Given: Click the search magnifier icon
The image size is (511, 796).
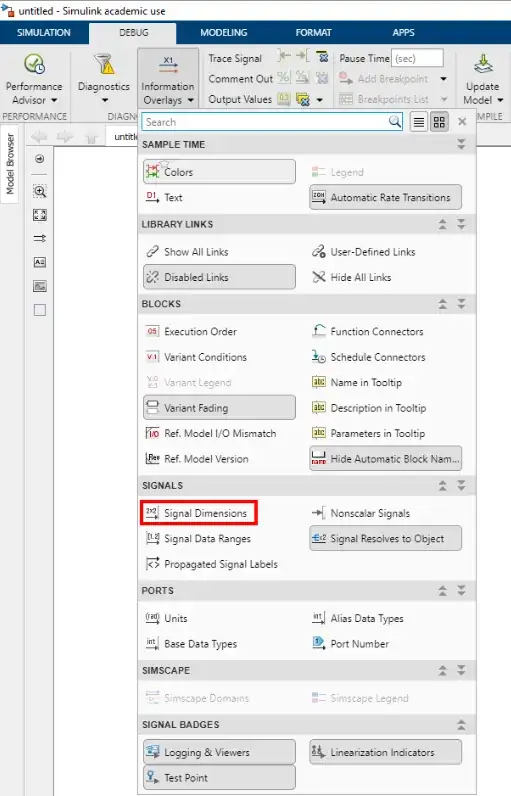Looking at the screenshot, I should point(395,122).
